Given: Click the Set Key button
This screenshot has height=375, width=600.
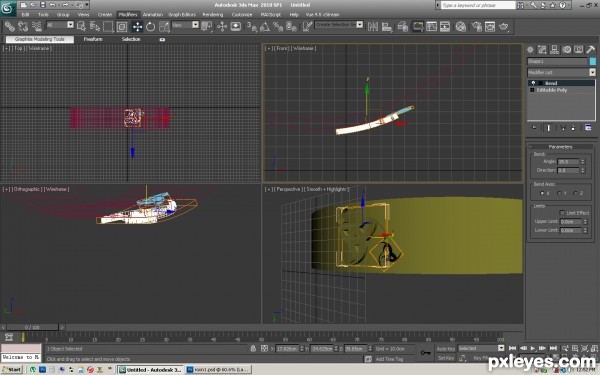Looking at the screenshot, I should (446, 358).
